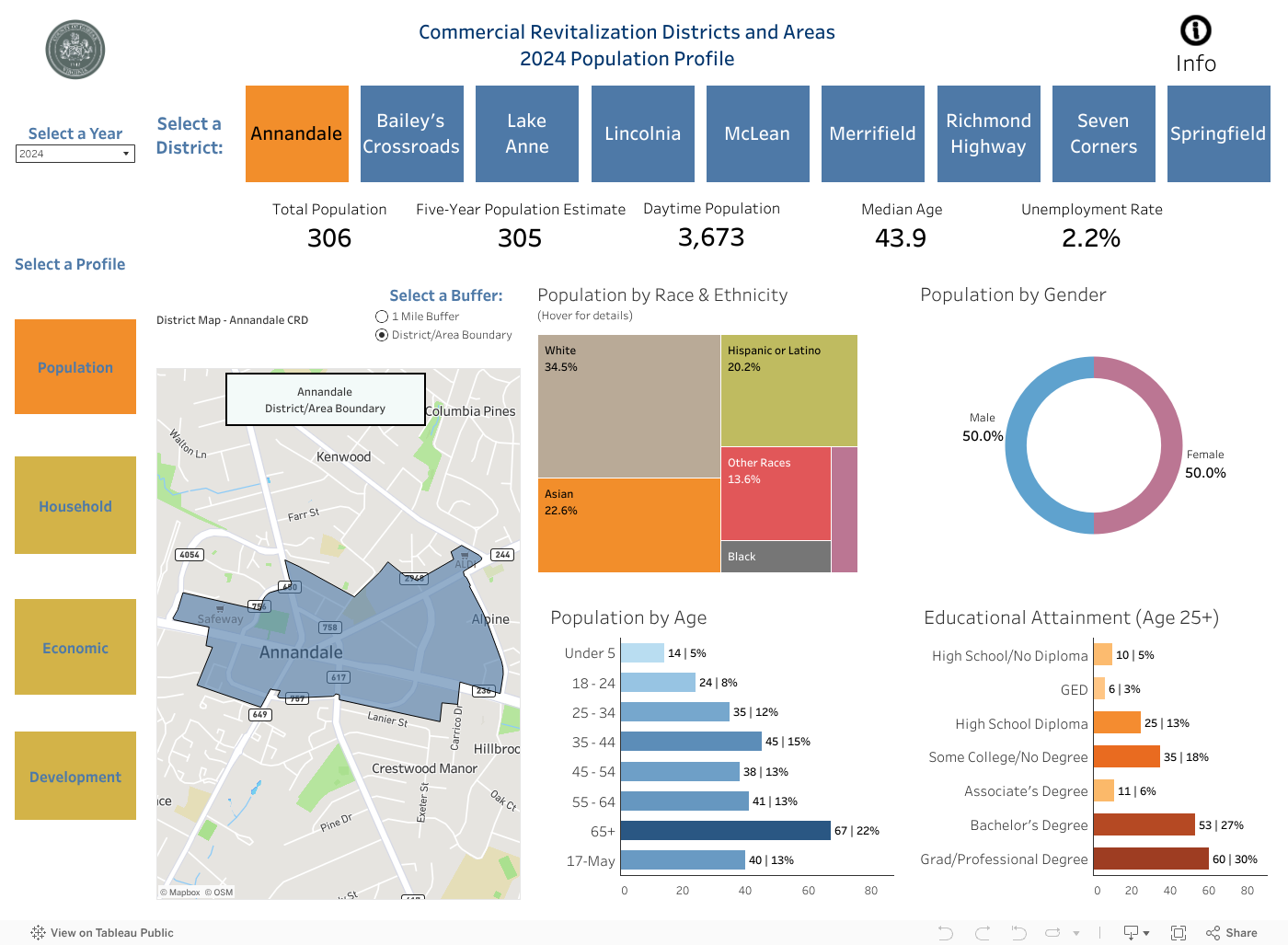The image size is (1288, 945).
Task: Redo the dashboard action
Action: click(982, 932)
